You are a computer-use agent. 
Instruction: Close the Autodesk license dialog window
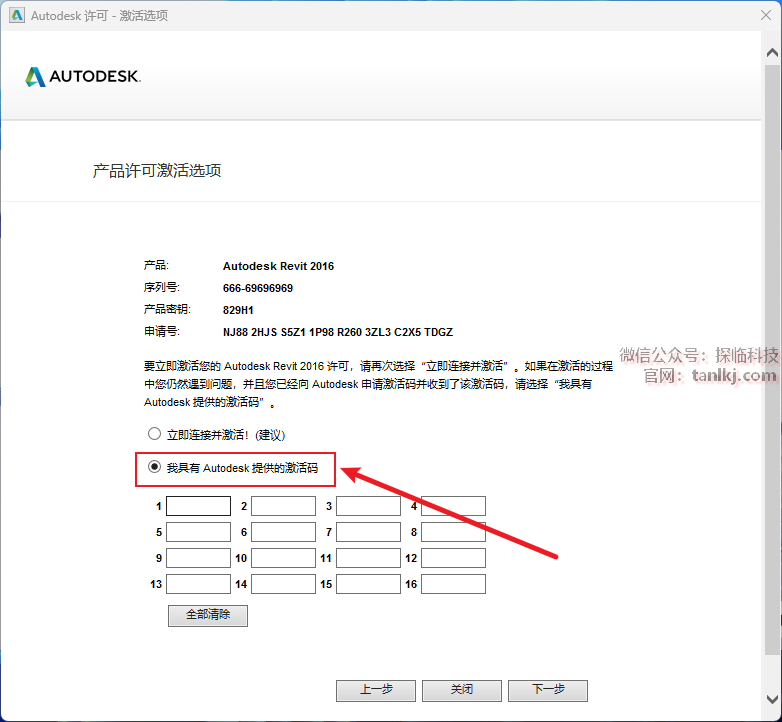point(766,15)
